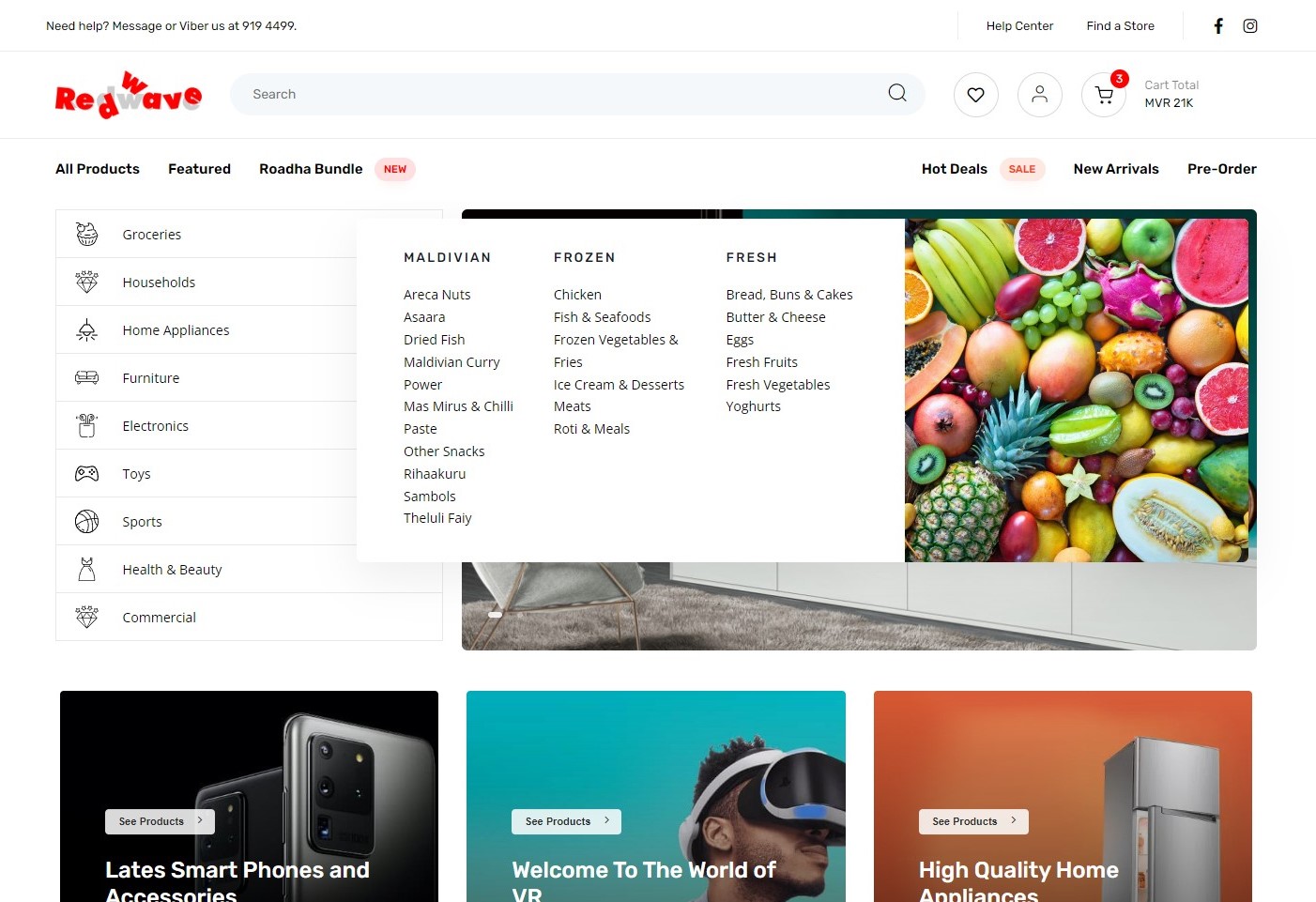Open Bread, Buns & Cakes link

point(789,295)
